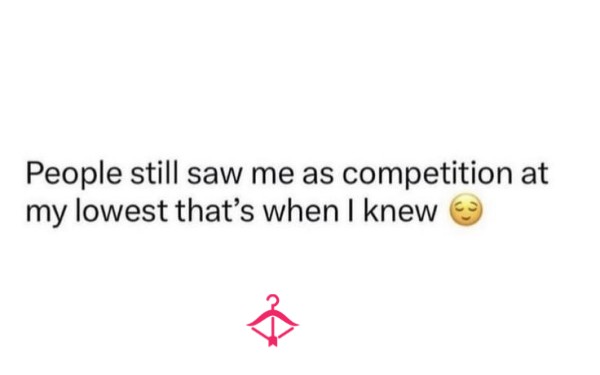Click the word "at" ending the first line
Viewport: 600px width, 375px height.
535,175
